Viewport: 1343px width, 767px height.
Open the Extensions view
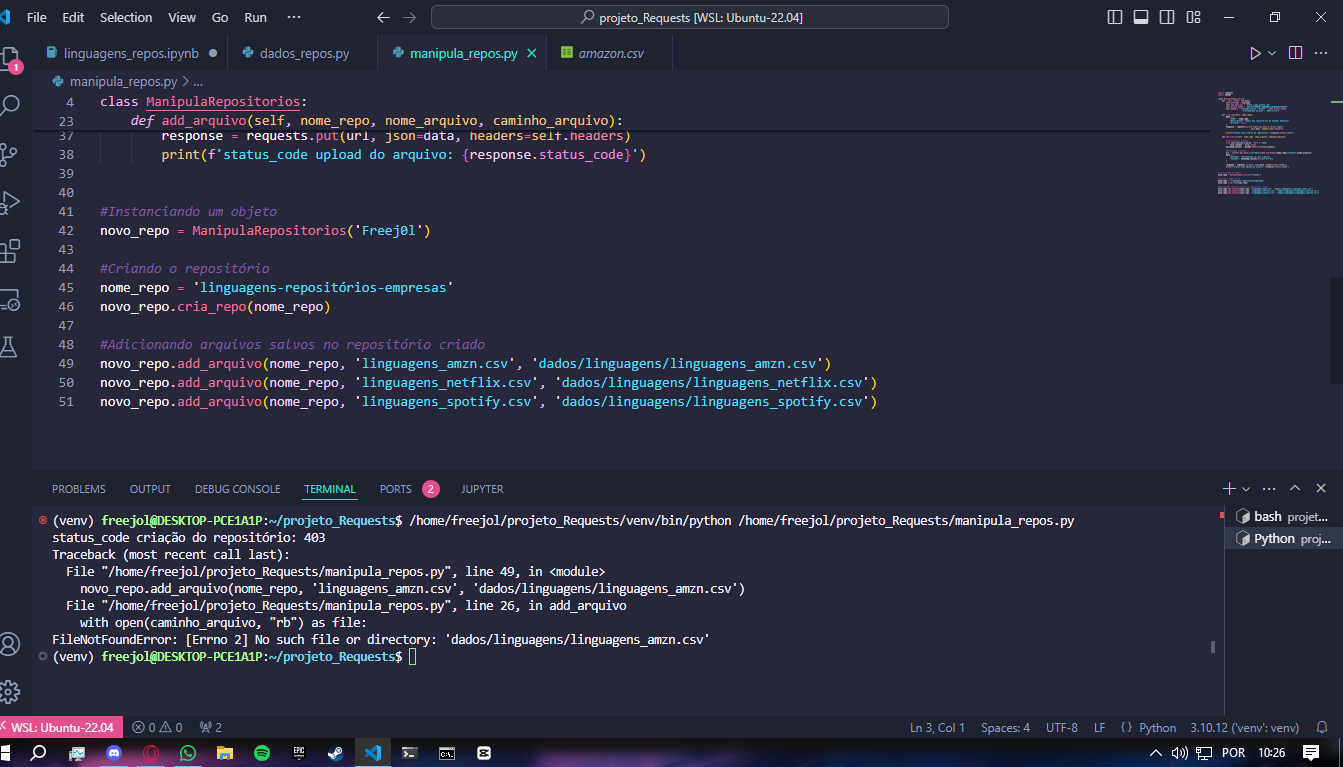(10, 250)
